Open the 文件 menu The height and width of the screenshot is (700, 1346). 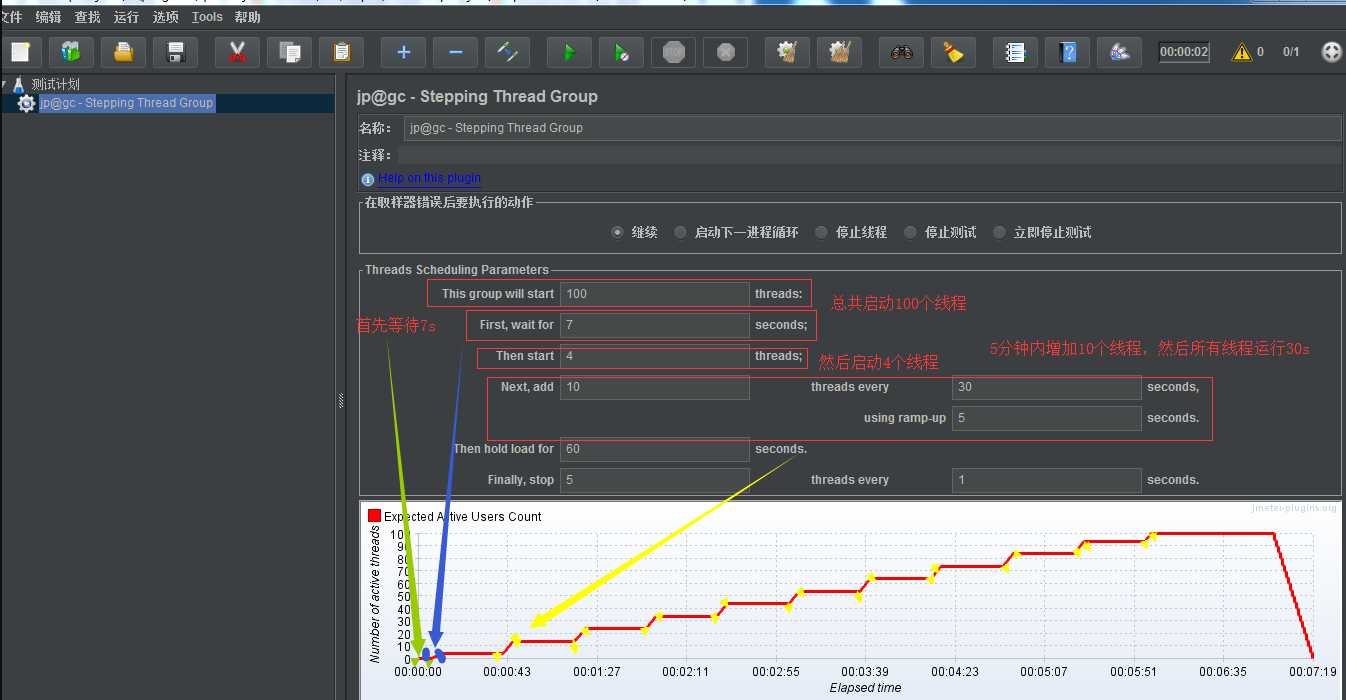(11, 17)
